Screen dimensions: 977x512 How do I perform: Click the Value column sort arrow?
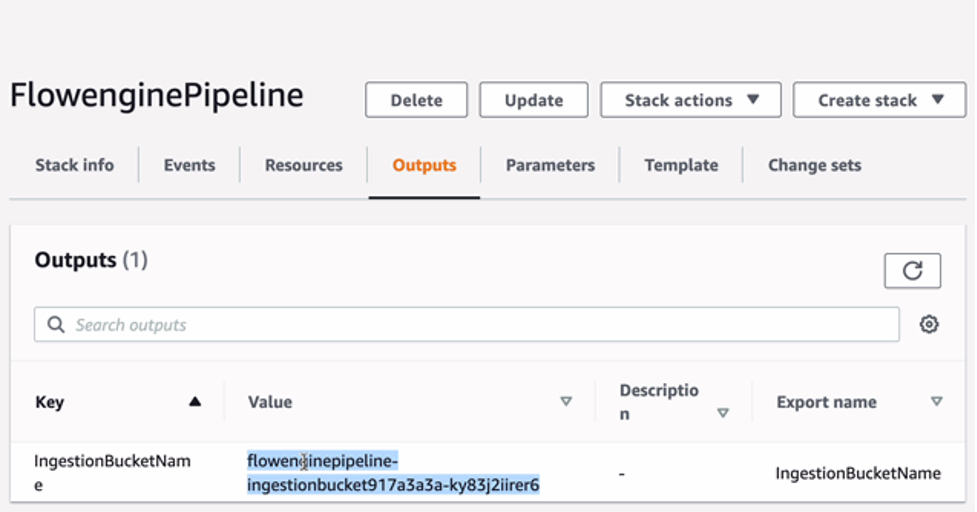566,402
